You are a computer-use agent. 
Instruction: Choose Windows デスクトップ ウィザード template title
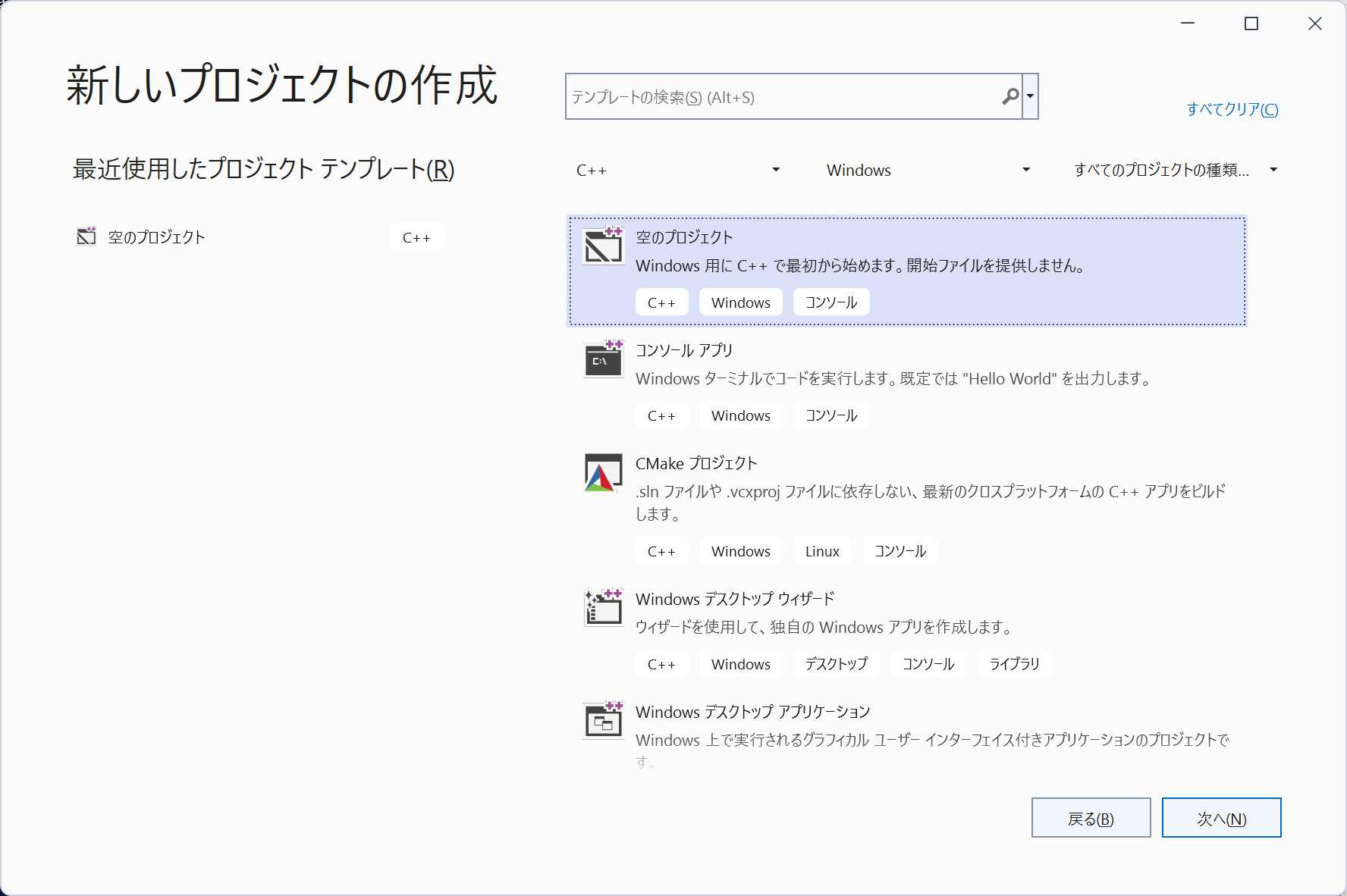point(734,599)
